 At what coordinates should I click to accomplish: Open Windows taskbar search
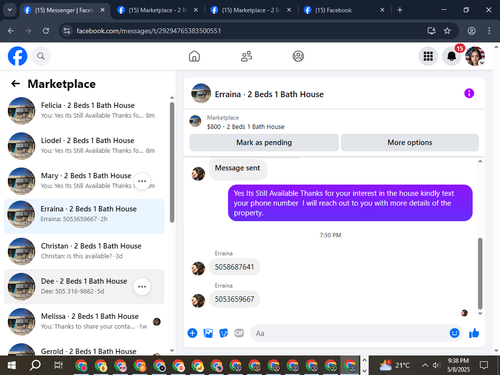pyautogui.click(x=35, y=365)
